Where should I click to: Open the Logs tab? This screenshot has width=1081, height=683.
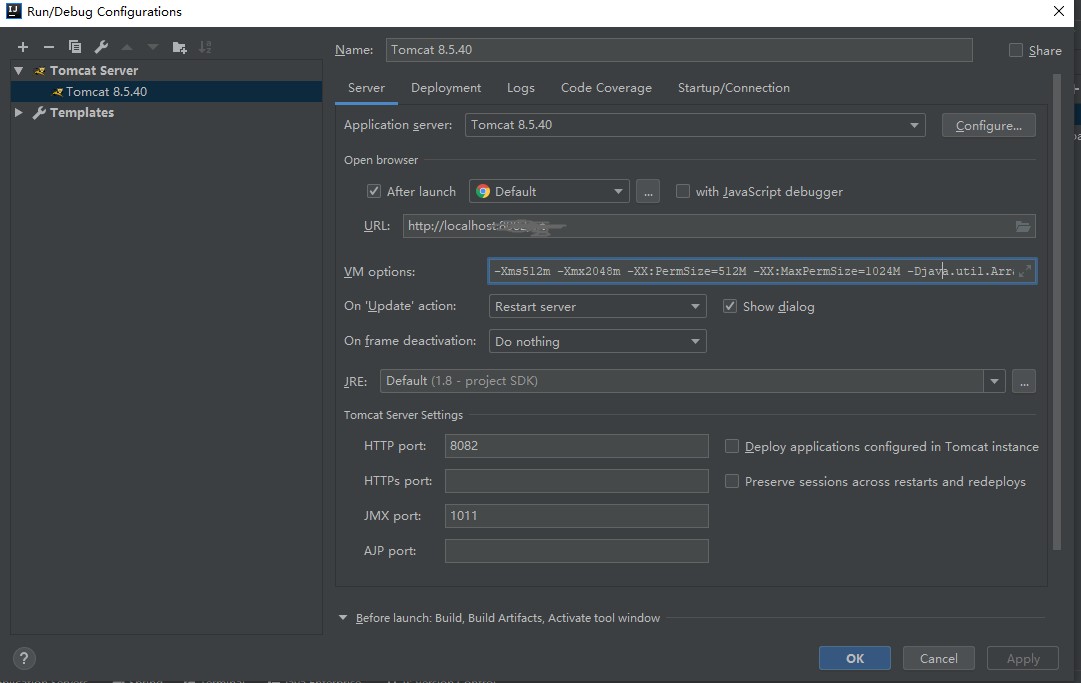[x=521, y=88]
